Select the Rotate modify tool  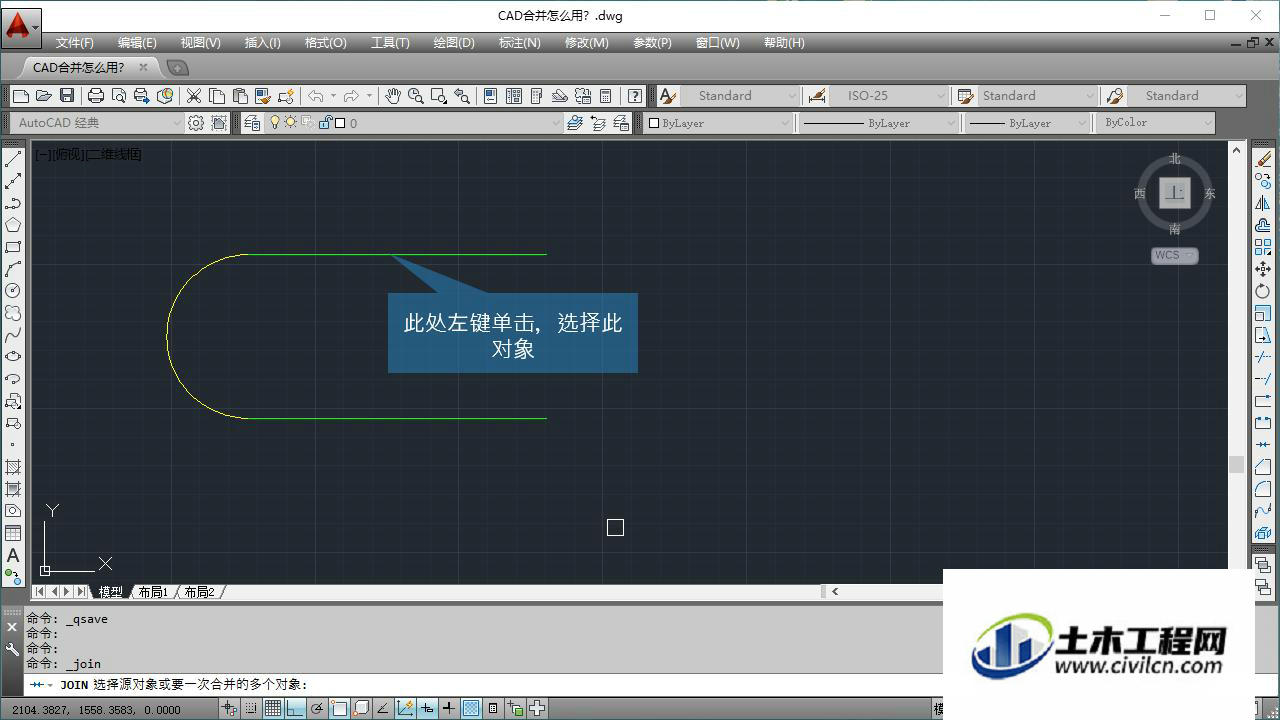click(1264, 291)
